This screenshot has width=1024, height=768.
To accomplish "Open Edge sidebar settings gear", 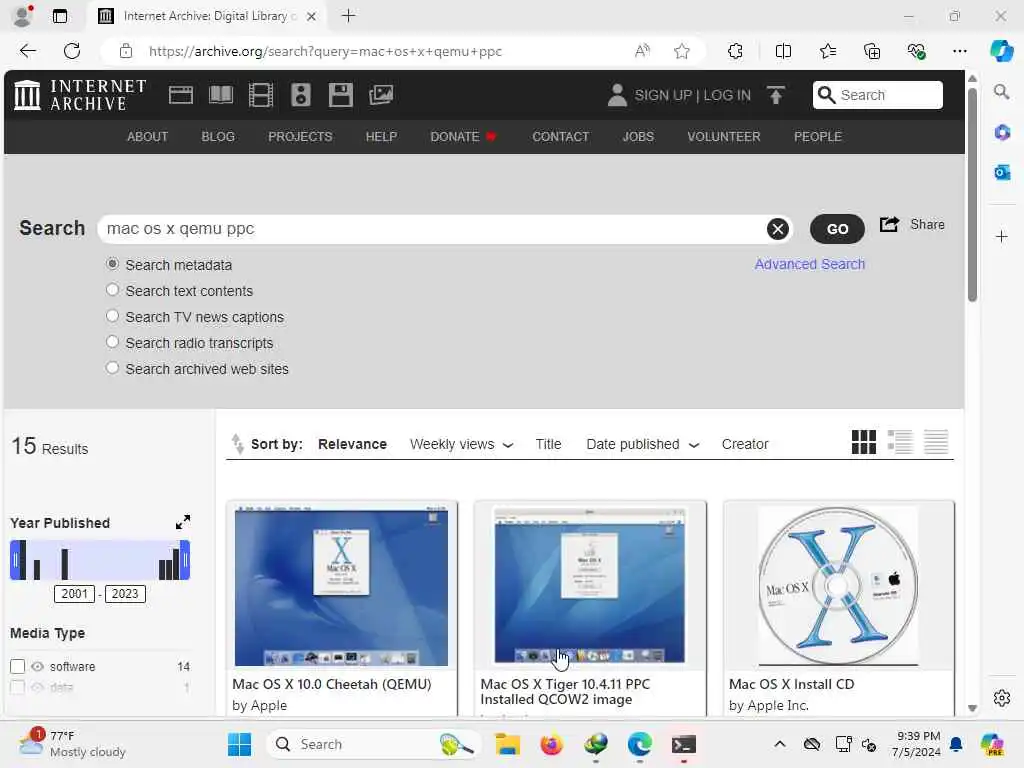I will coord(1002,698).
